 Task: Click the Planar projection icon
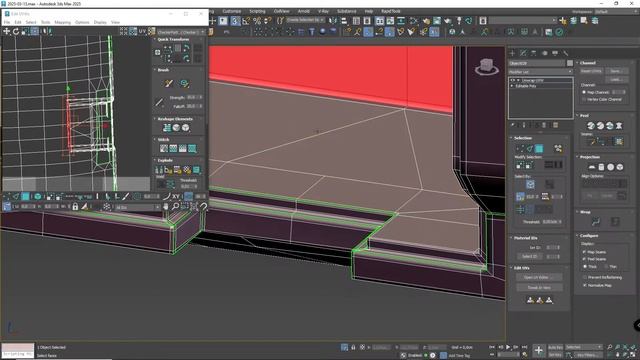(x=591, y=167)
